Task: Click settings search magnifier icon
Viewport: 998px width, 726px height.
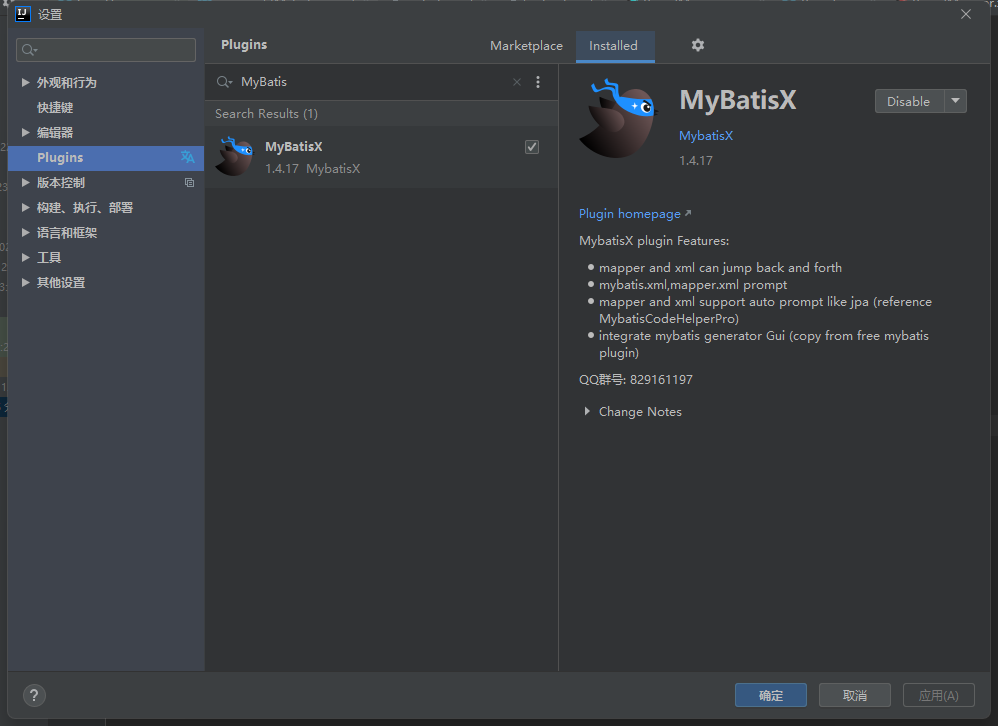Action: point(29,50)
